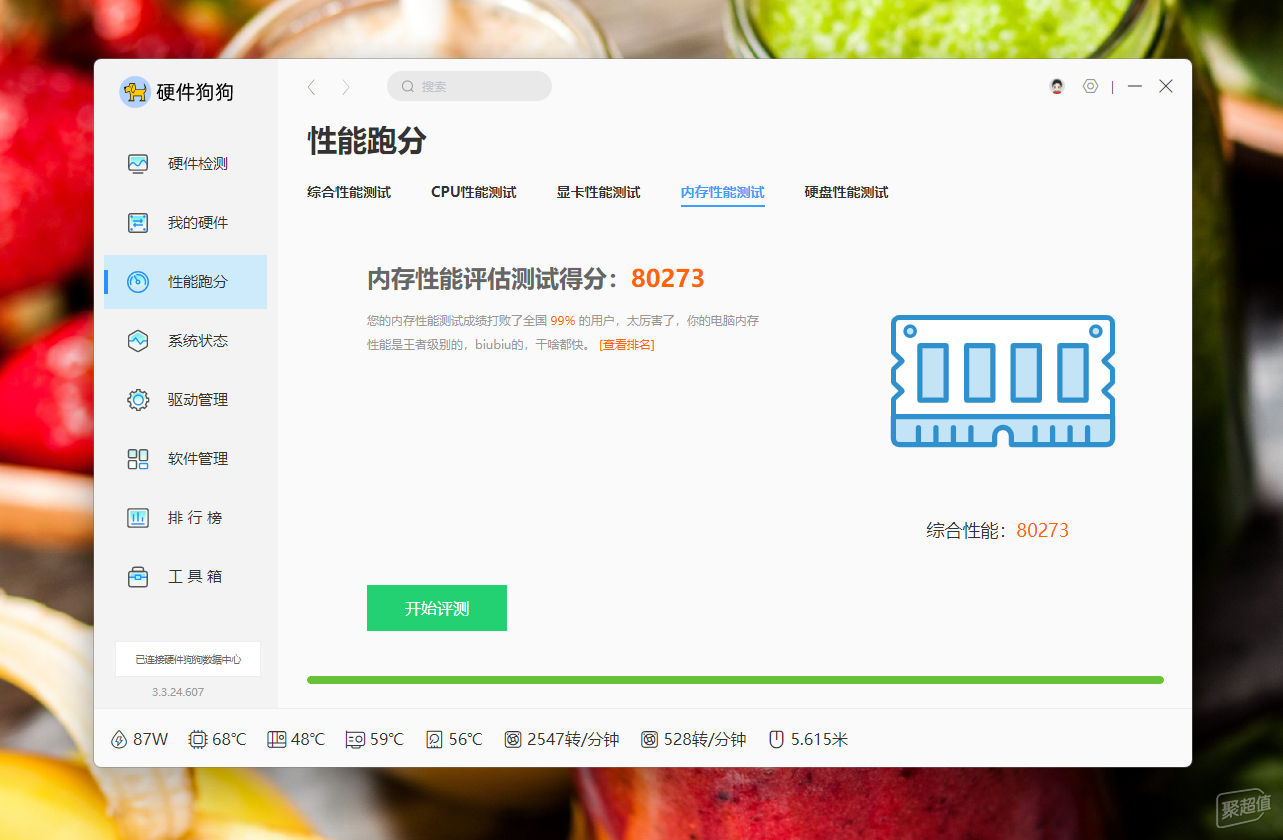Switch to CPU性能测试 tab
1283x840 pixels.
[x=474, y=192]
